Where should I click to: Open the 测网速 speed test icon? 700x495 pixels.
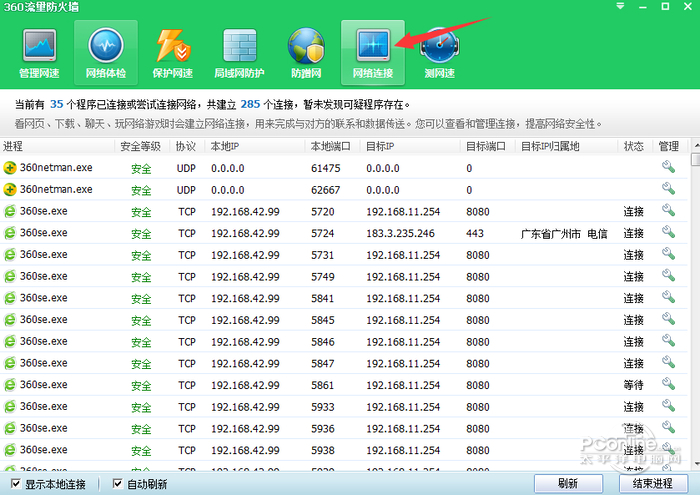[439, 52]
